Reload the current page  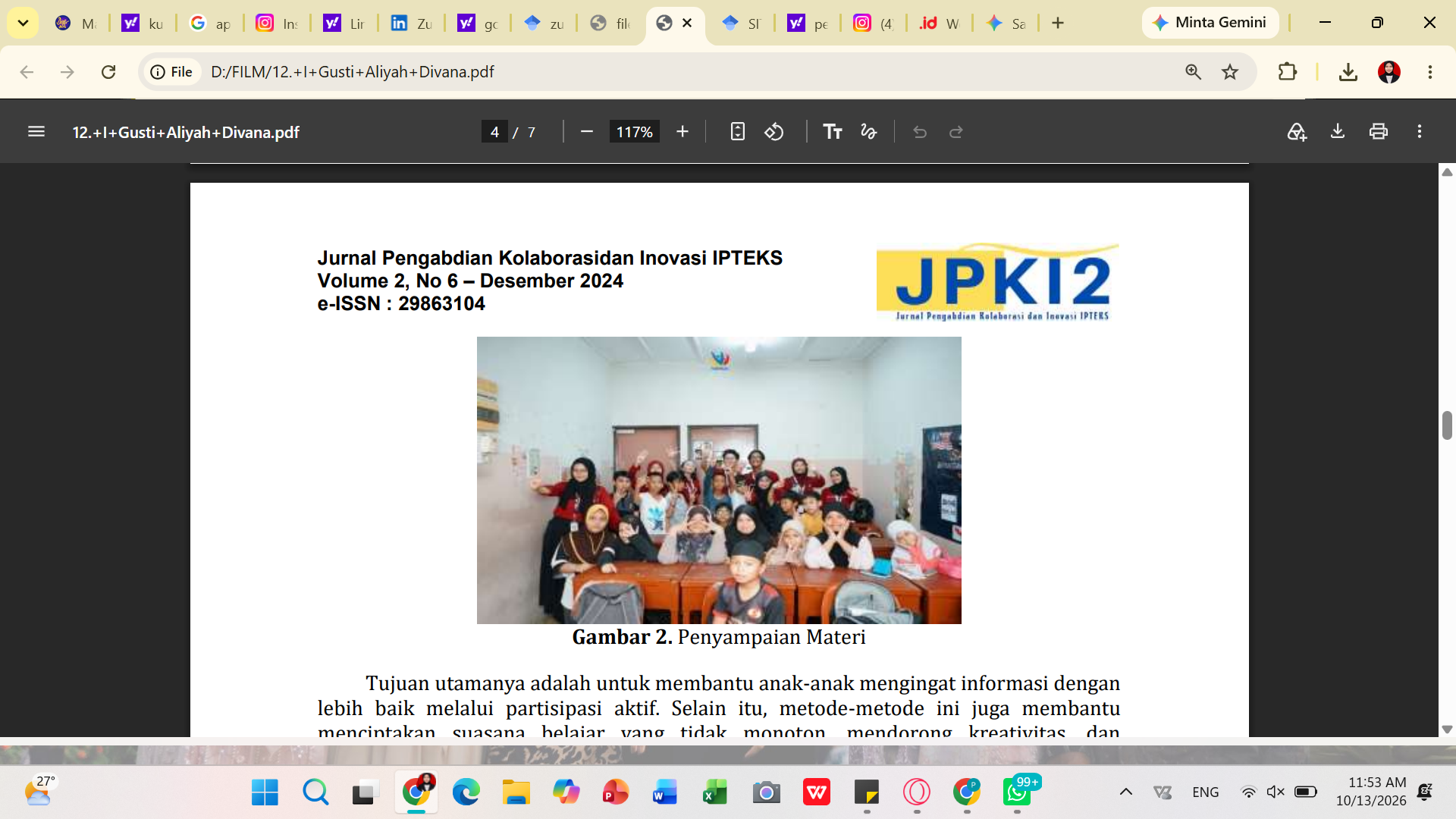tap(108, 72)
